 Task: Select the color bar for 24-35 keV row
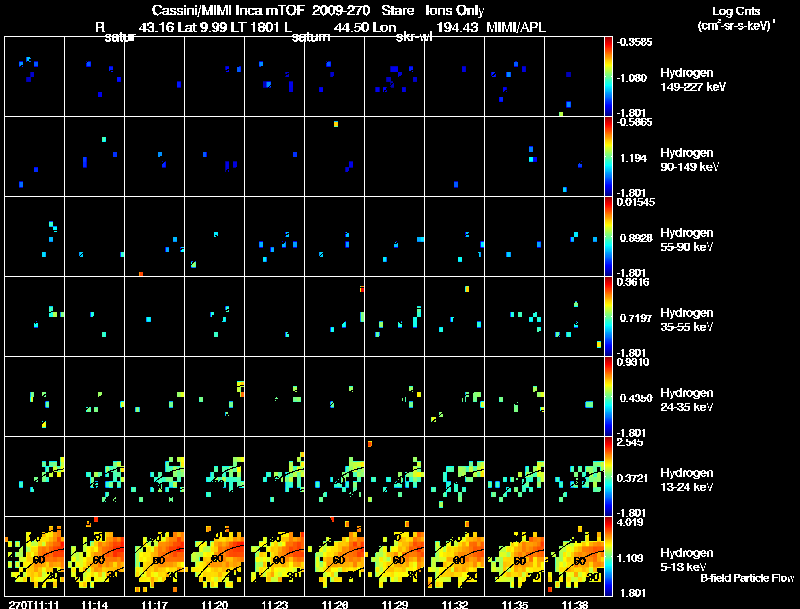coord(608,397)
